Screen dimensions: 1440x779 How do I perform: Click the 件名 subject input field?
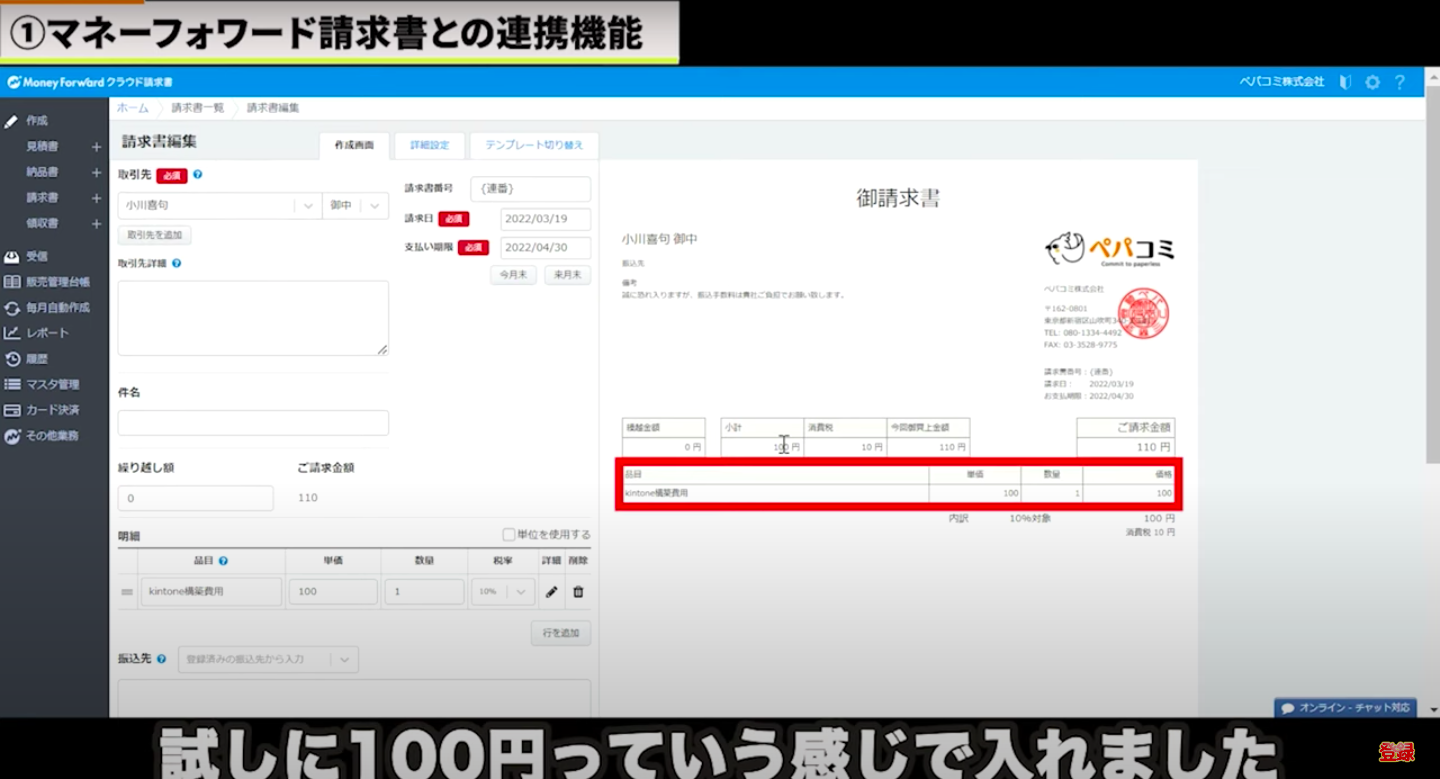coord(253,423)
